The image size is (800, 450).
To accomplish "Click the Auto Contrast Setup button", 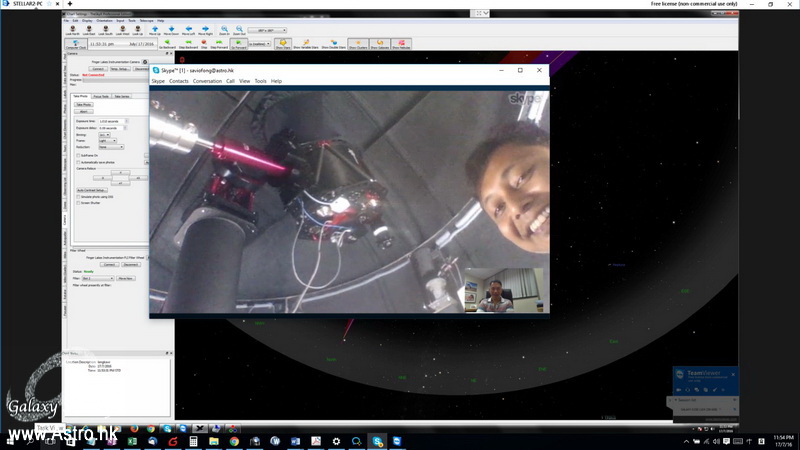I will [92, 190].
